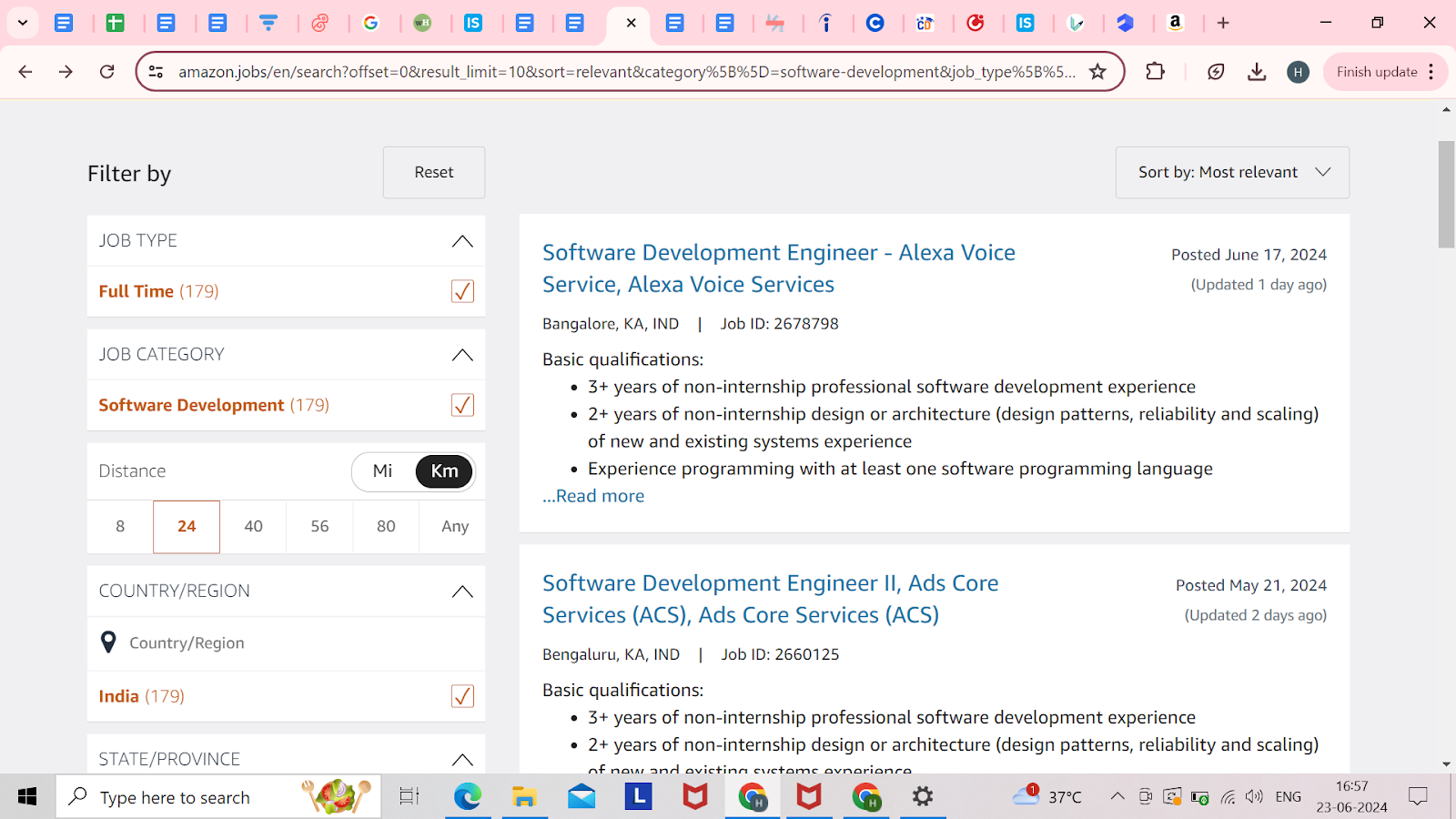
Task: Open Task View on the taskbar
Action: pyautogui.click(x=409, y=797)
